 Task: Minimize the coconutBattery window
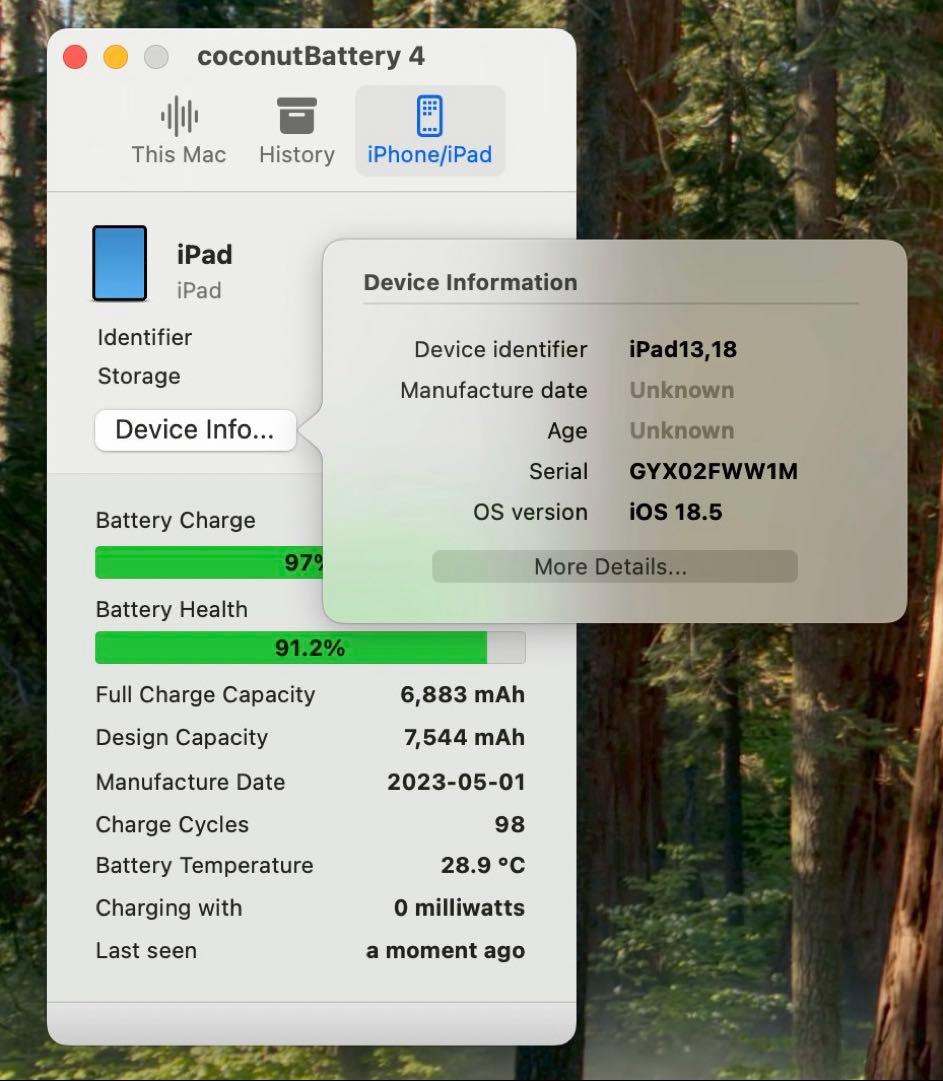[116, 57]
